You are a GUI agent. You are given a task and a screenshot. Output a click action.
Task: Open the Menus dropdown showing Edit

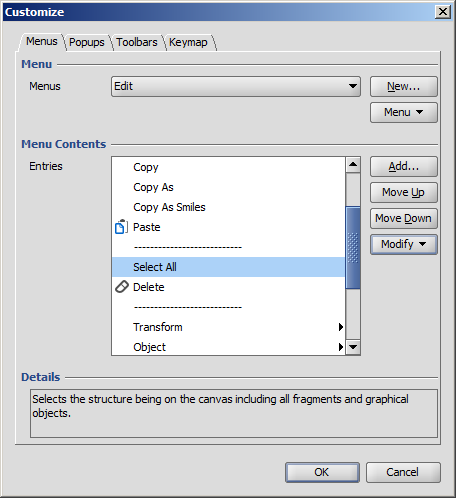click(236, 86)
